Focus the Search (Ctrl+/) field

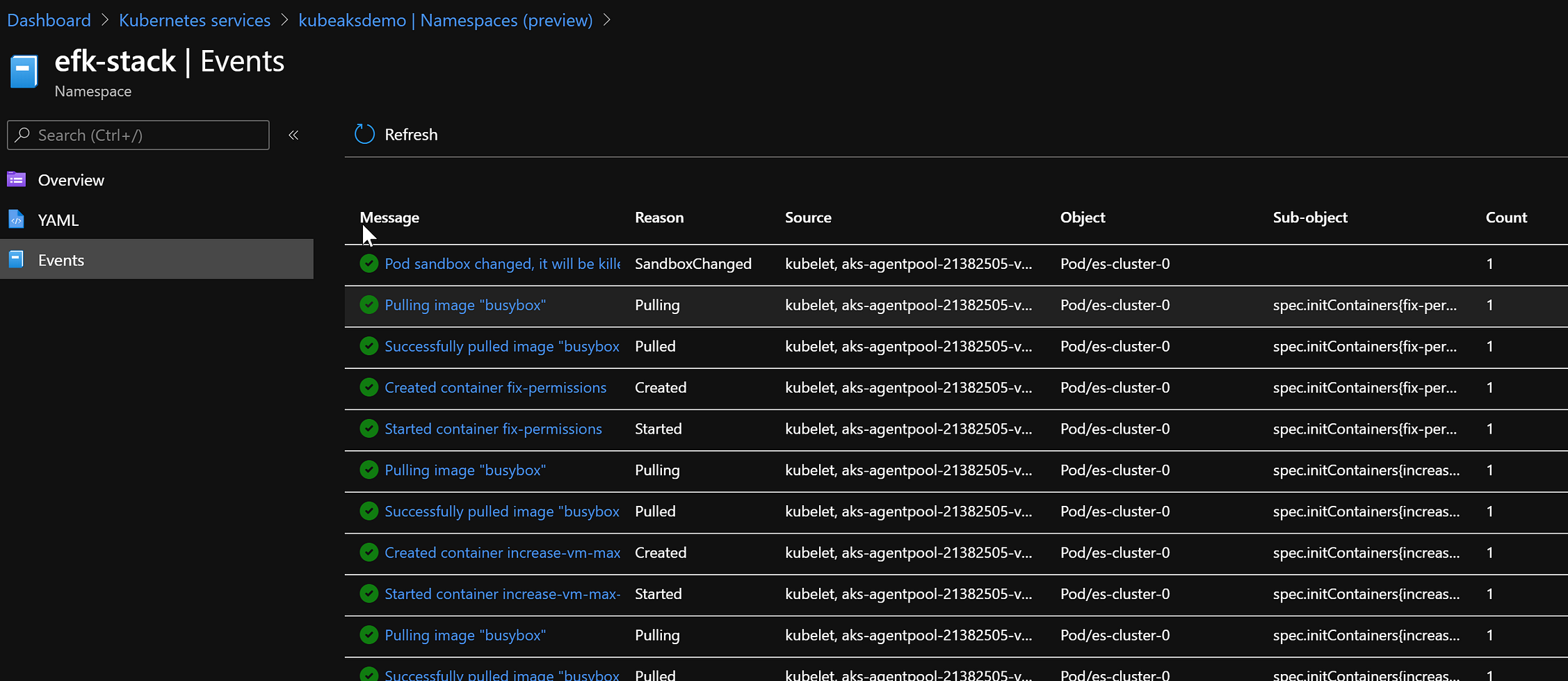(138, 135)
